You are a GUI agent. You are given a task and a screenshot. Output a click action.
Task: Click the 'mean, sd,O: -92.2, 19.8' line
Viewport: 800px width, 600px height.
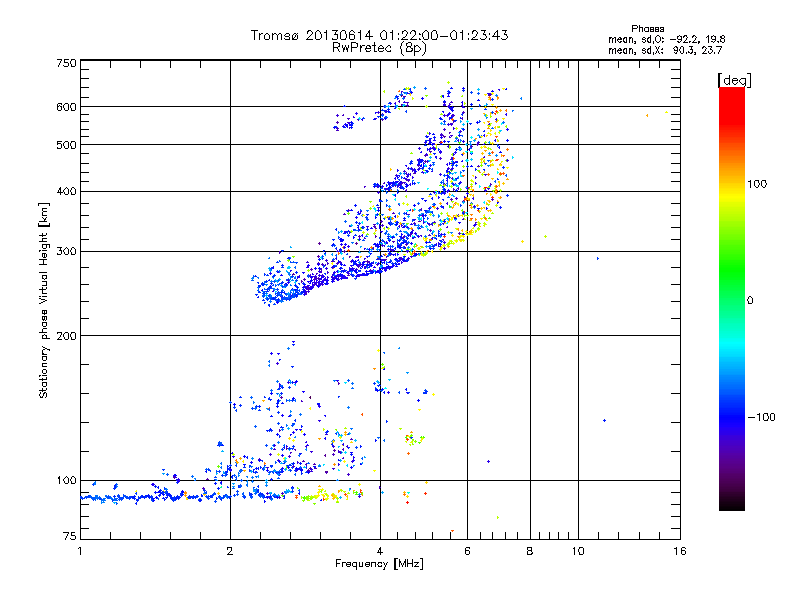666,39
